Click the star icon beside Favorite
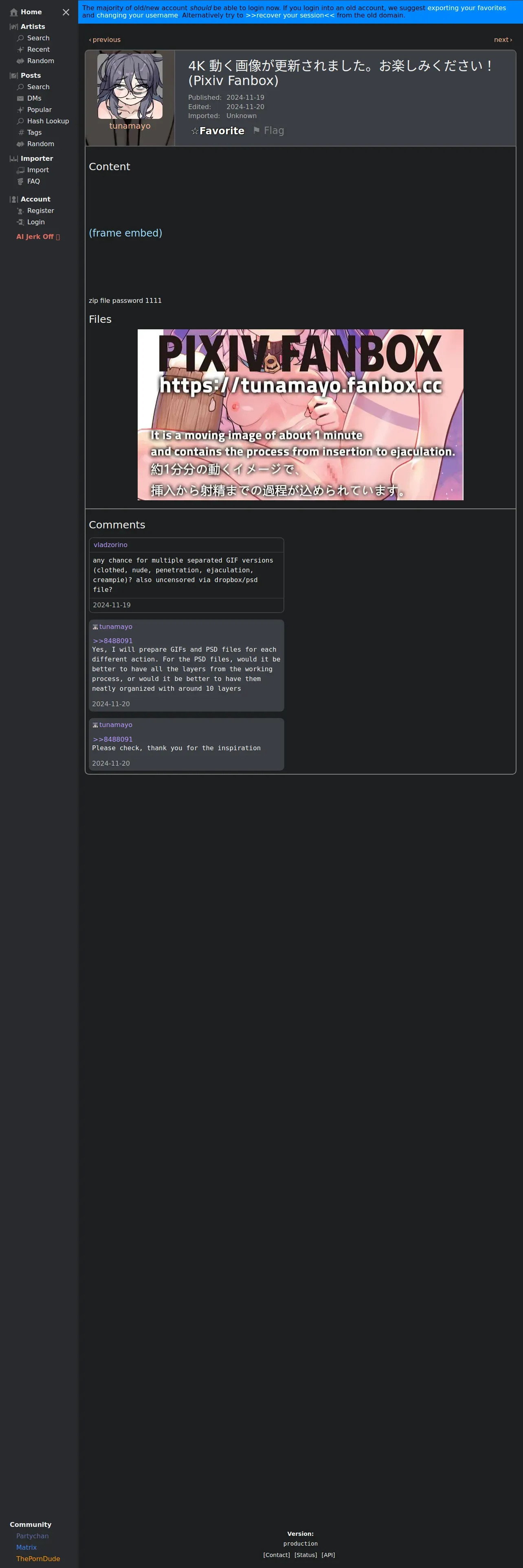Screen dimensions: 523x1568 (195, 131)
